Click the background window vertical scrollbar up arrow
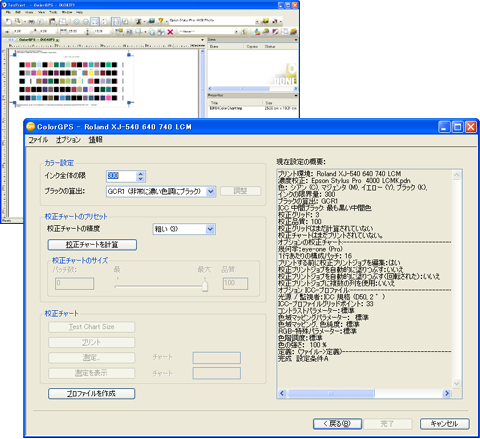480x439 pixels. coord(202,52)
